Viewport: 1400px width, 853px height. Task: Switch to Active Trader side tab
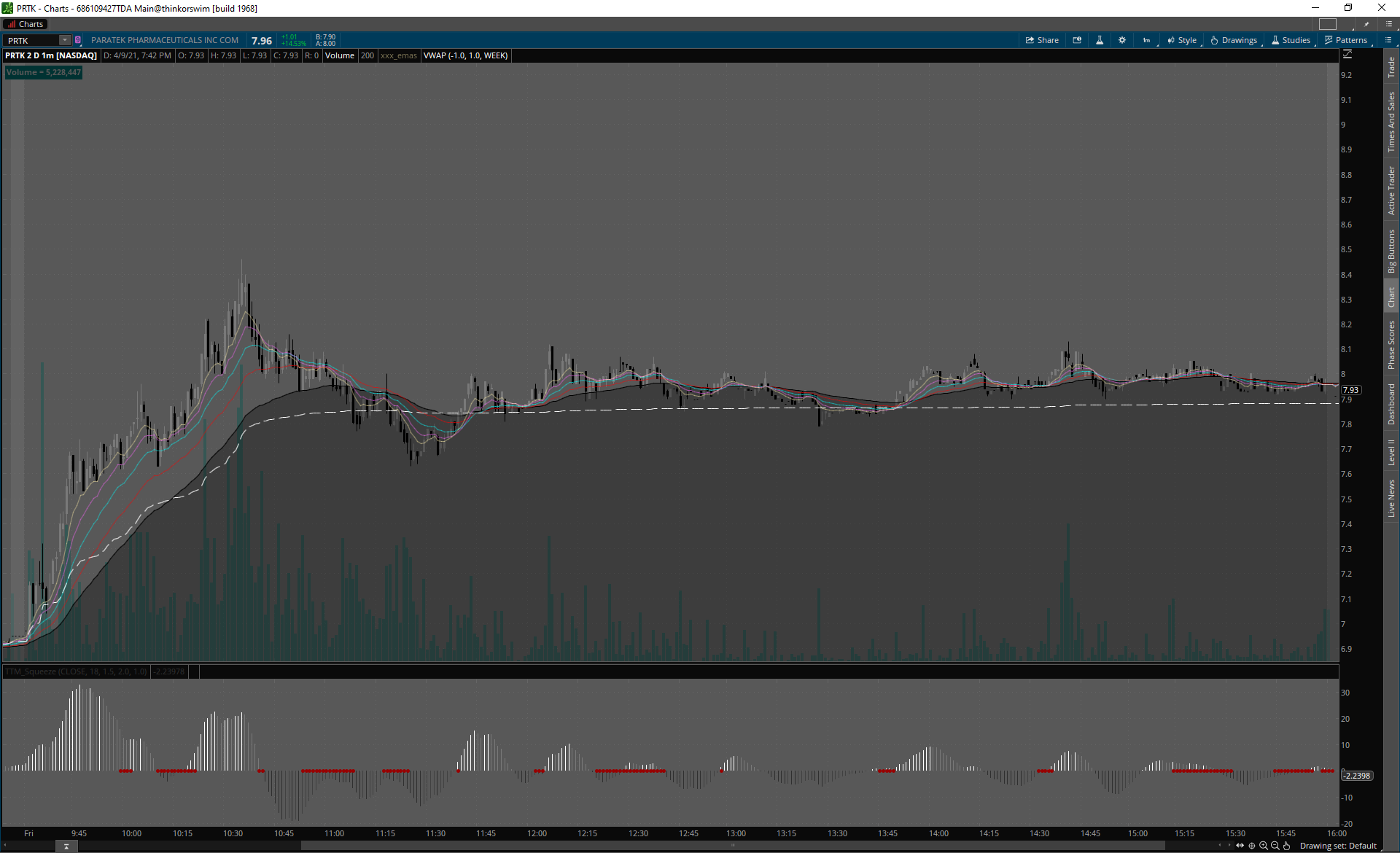click(1391, 190)
